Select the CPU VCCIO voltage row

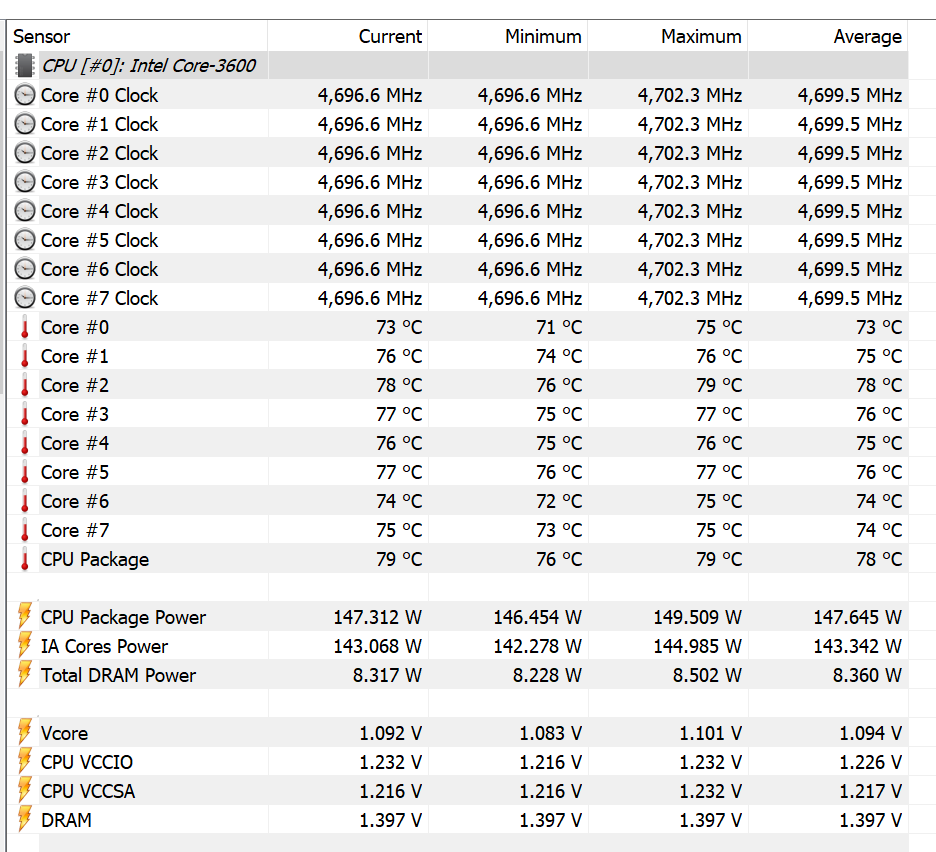click(88, 762)
